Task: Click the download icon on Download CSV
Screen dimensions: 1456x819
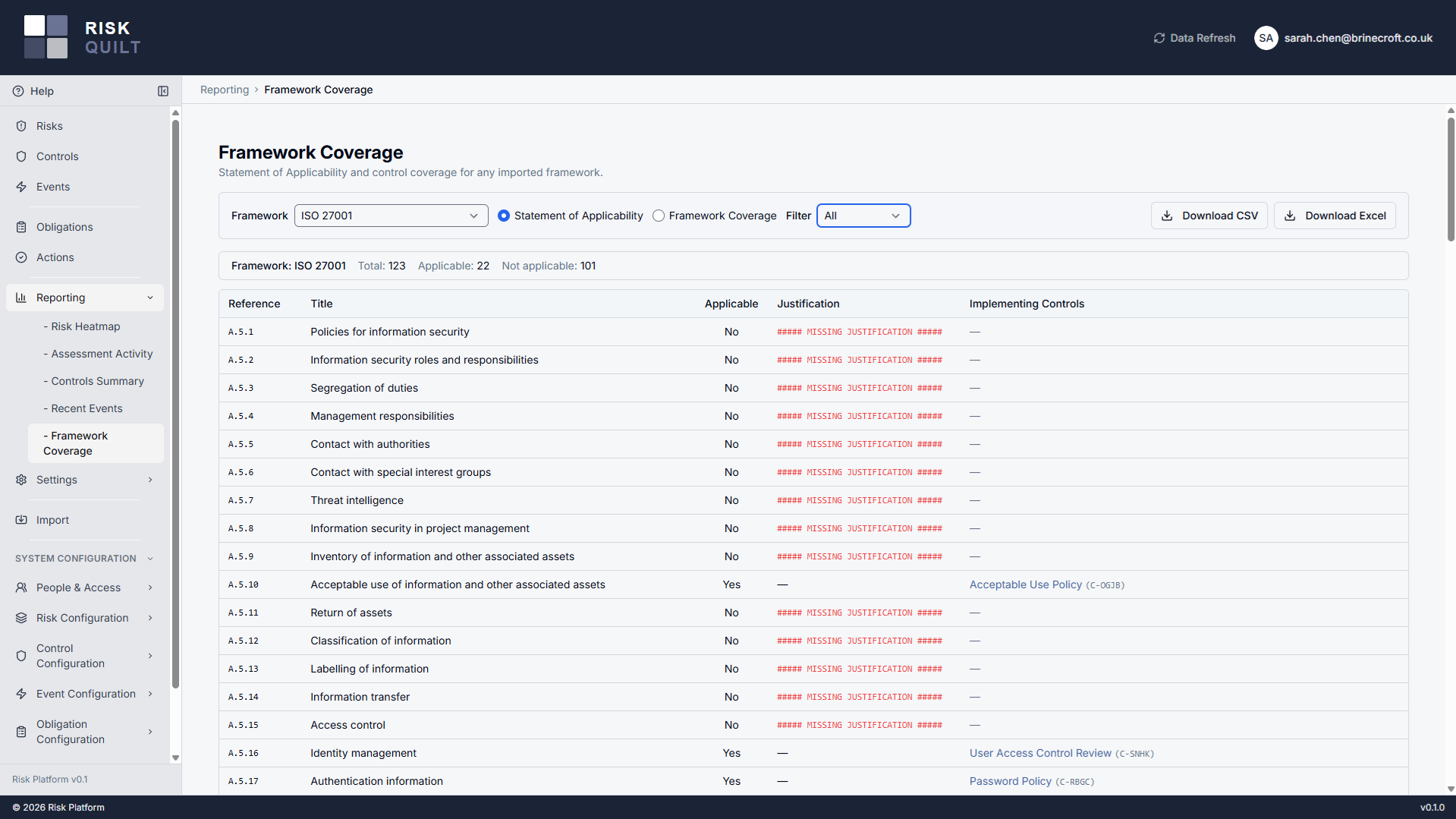Action: click(1168, 216)
